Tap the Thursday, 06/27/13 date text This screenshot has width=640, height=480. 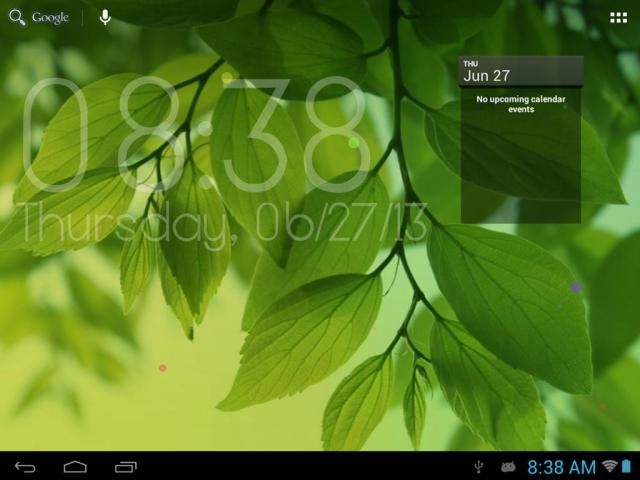click(x=222, y=227)
